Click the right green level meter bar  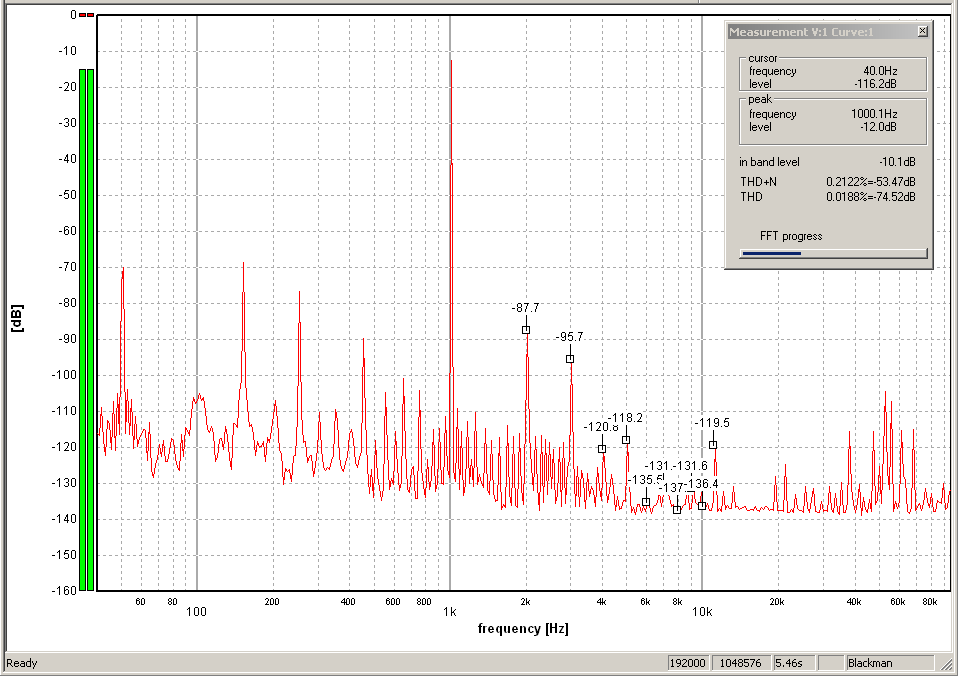coord(90,330)
